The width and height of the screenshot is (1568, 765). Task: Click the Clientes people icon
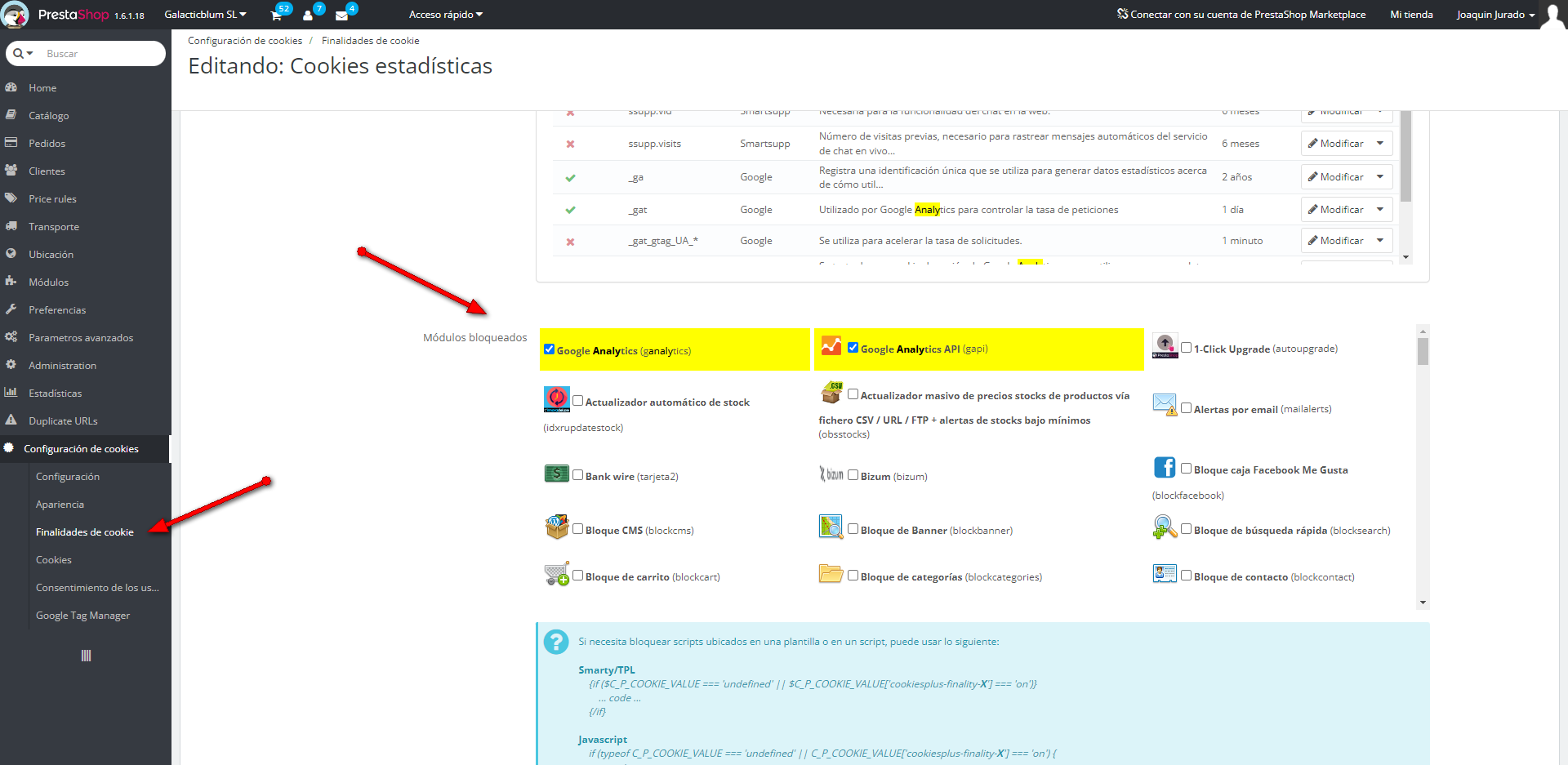click(x=11, y=171)
